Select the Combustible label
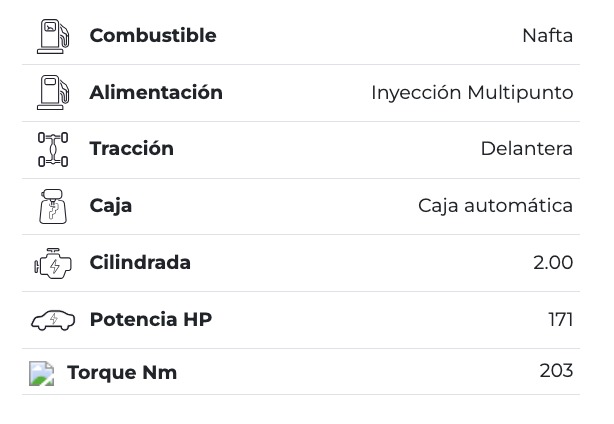 point(152,36)
